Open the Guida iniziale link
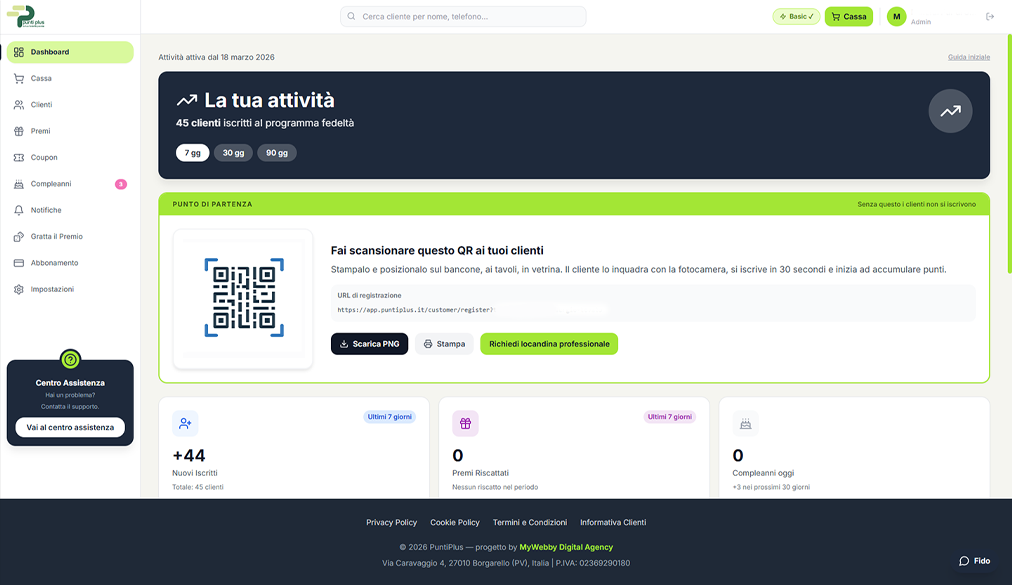Image resolution: width=1012 pixels, height=585 pixels. pos(969,57)
